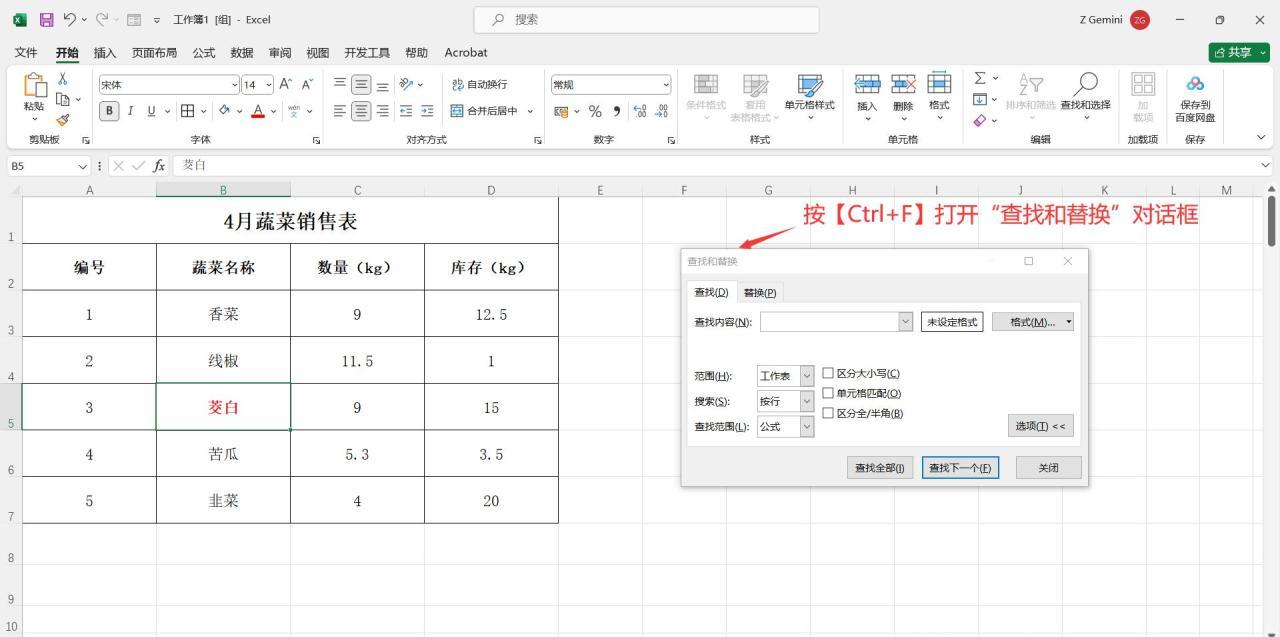
Task: Open the 查找范围 公式 dropdown
Action: click(807, 426)
